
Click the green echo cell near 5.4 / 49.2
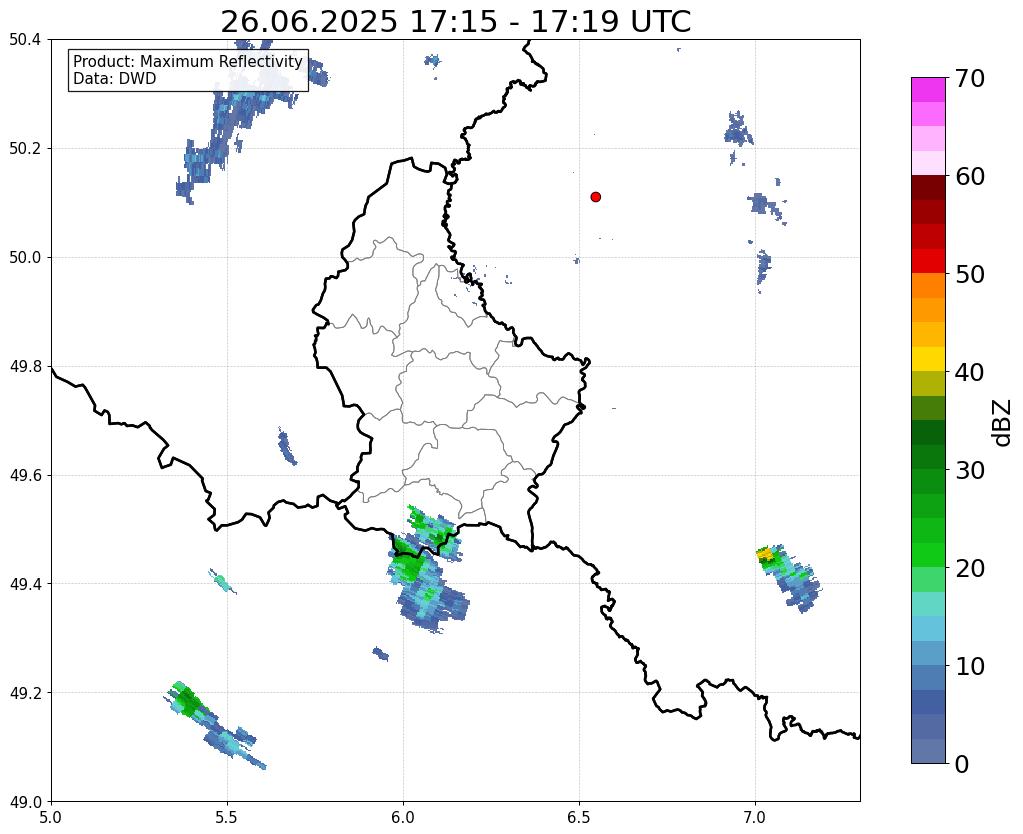pyautogui.click(x=189, y=702)
